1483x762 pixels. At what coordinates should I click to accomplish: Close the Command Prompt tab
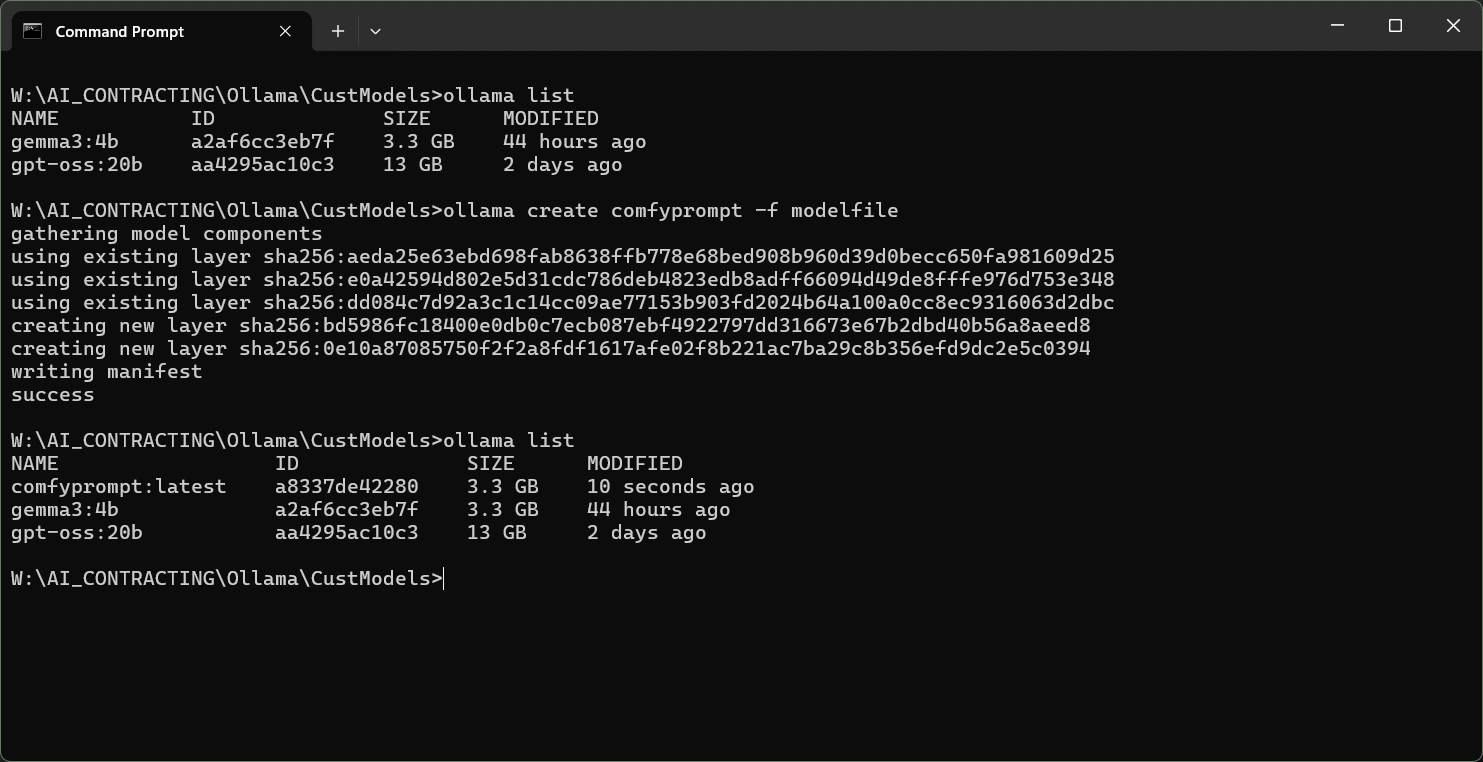point(285,31)
